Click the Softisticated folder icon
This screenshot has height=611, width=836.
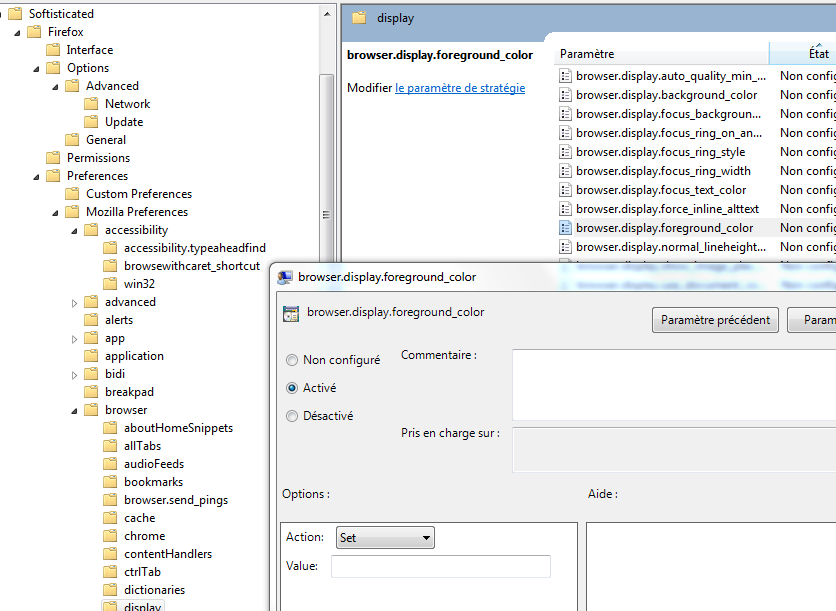tap(15, 13)
